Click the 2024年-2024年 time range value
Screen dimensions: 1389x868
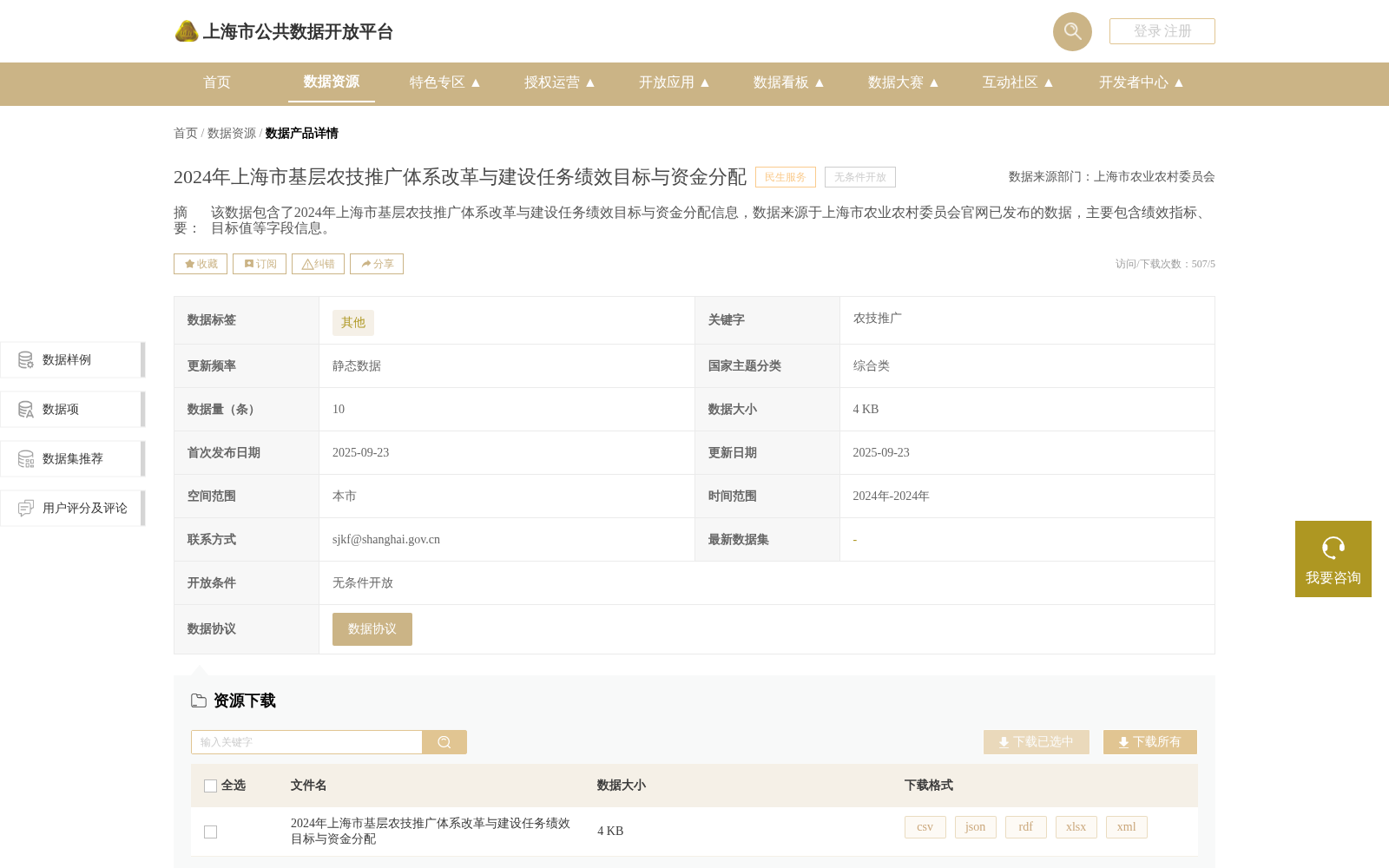(x=892, y=496)
